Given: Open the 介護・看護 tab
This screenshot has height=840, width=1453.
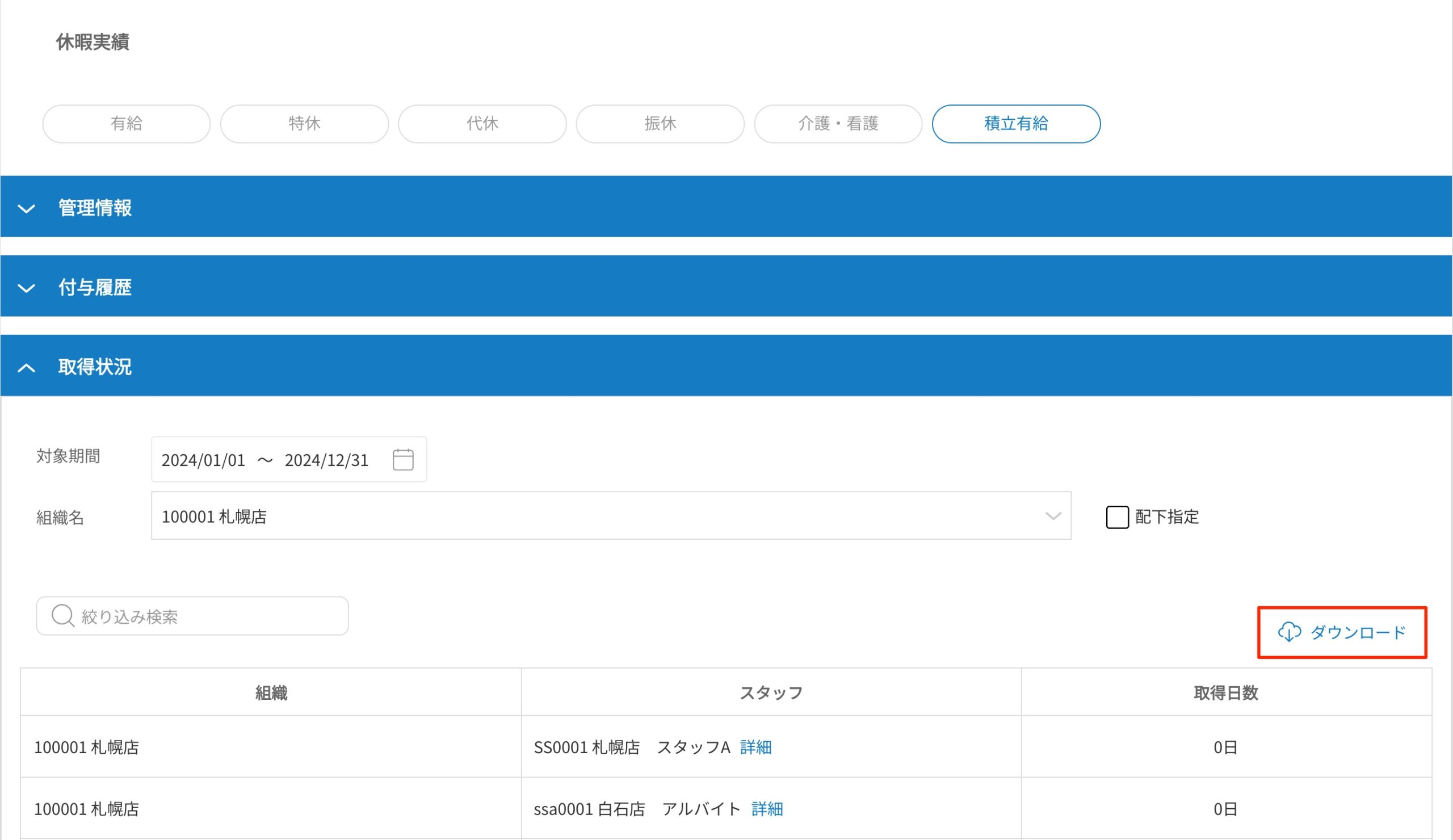Looking at the screenshot, I should pos(838,123).
